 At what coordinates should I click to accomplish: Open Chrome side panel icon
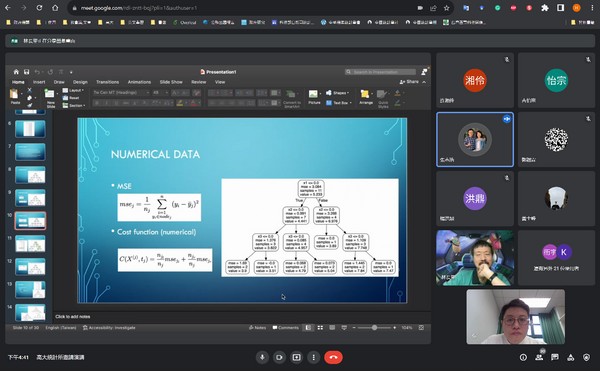(561, 8)
